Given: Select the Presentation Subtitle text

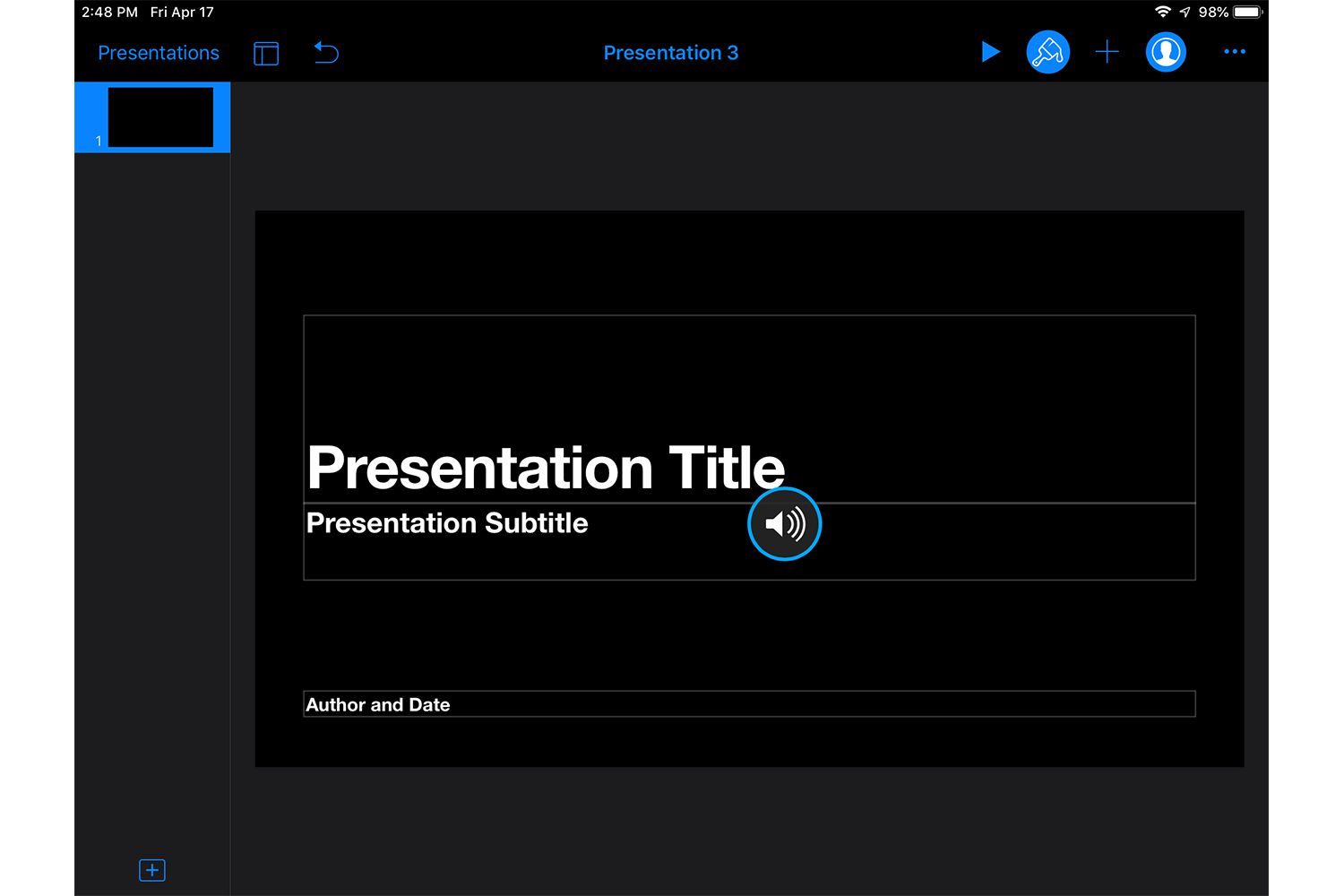Looking at the screenshot, I should tap(446, 523).
